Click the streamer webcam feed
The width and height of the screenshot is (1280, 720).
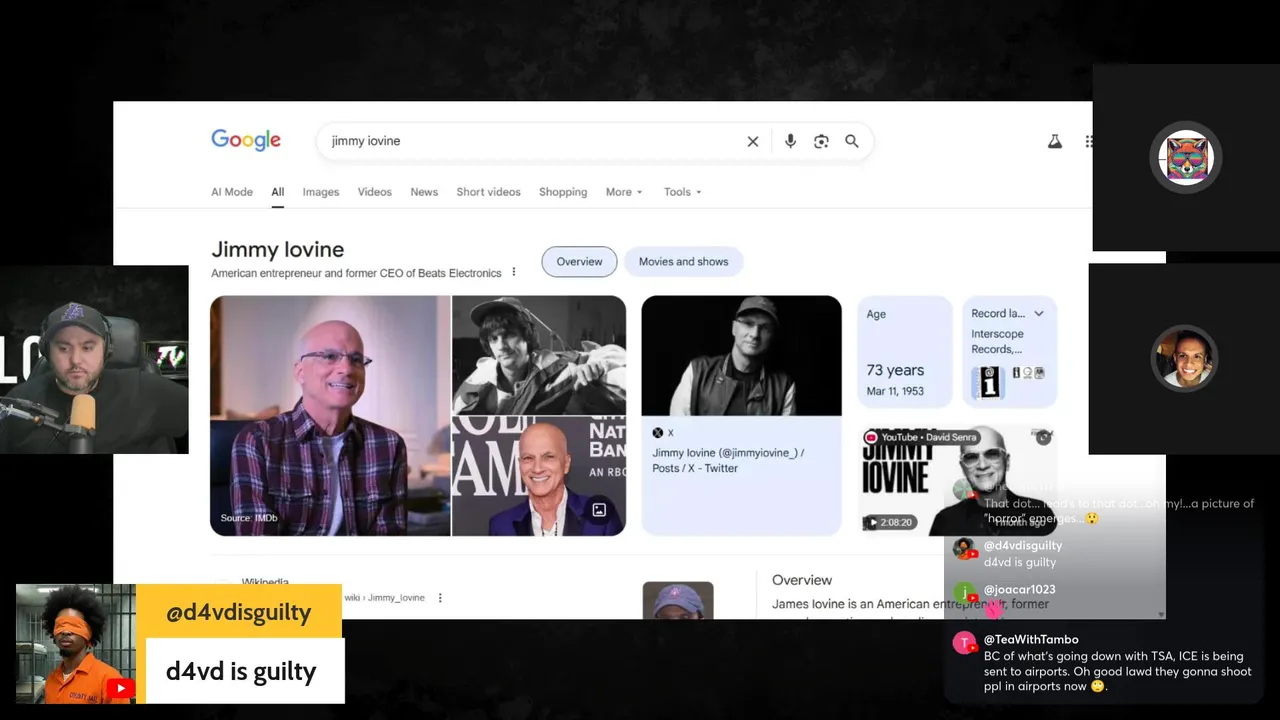point(94,360)
